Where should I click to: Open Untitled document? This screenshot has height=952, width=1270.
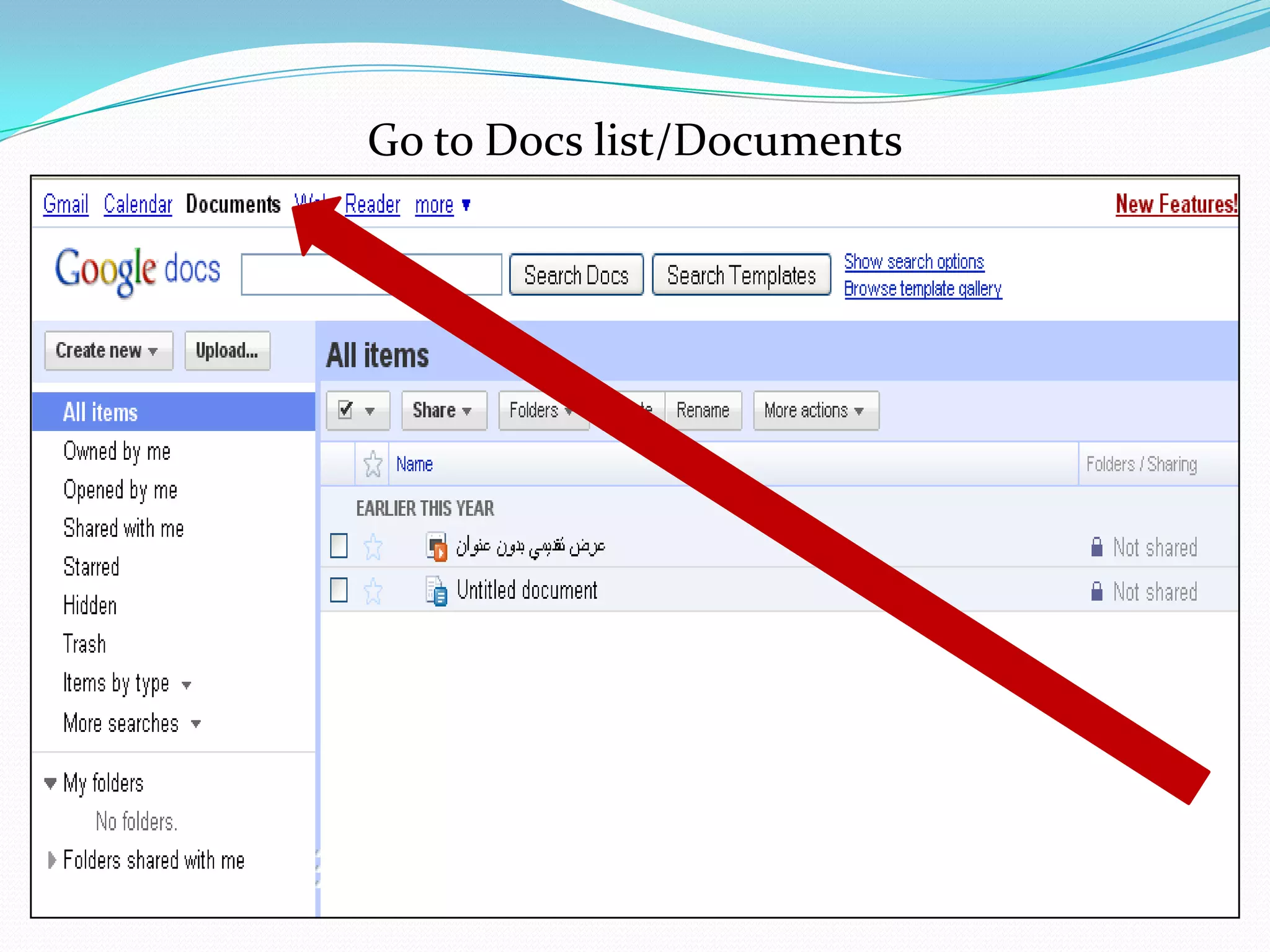point(526,590)
